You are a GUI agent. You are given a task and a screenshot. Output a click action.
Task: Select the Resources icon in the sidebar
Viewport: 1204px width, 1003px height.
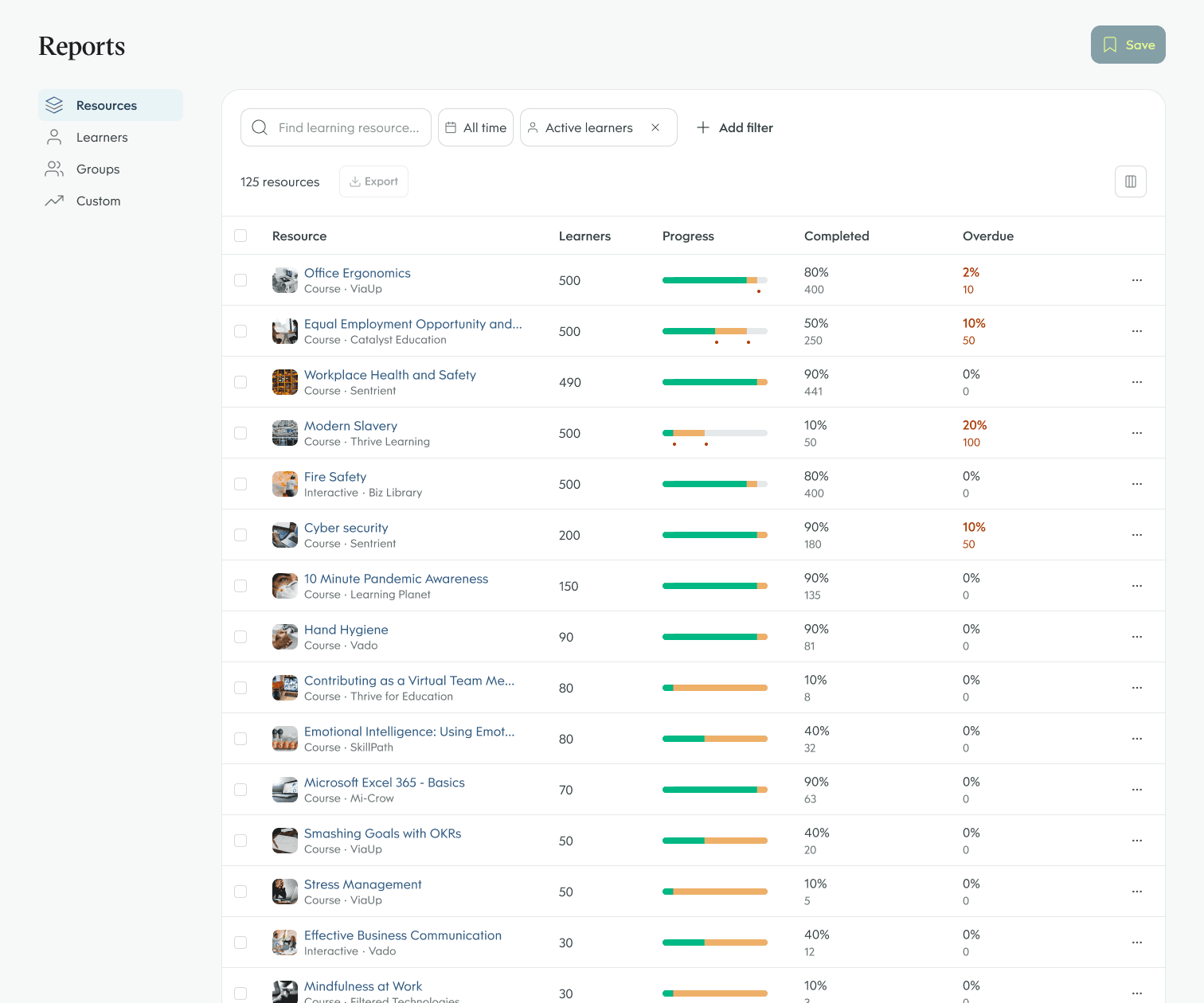pyautogui.click(x=53, y=104)
